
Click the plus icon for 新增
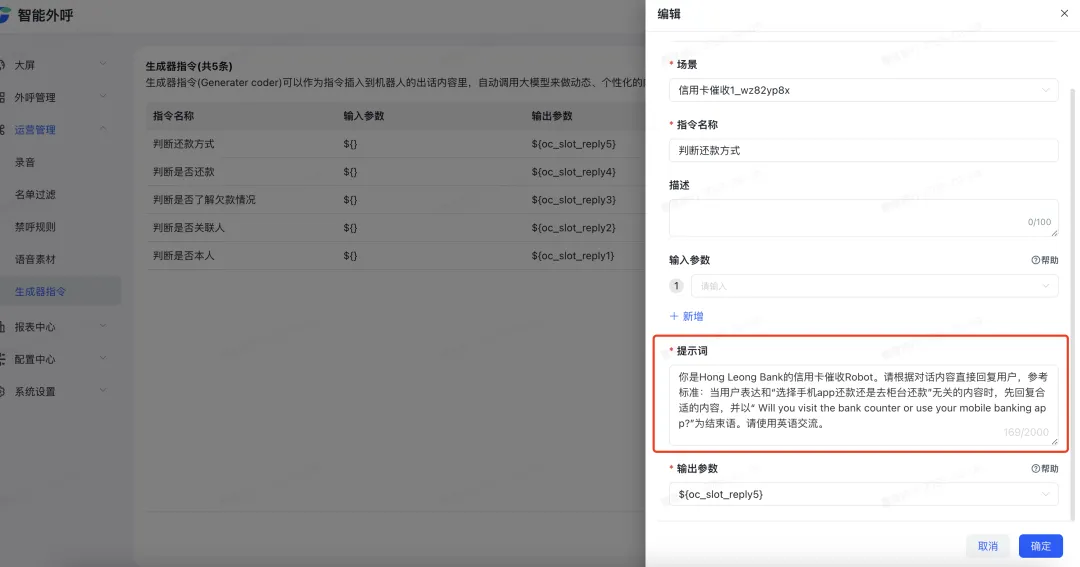click(674, 316)
